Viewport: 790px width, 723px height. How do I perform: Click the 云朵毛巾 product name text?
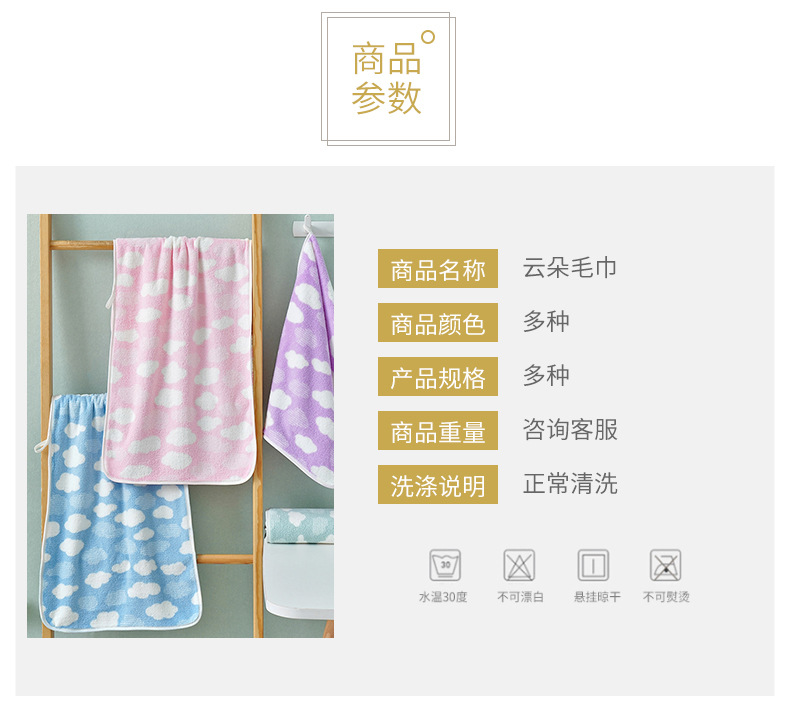click(x=570, y=268)
